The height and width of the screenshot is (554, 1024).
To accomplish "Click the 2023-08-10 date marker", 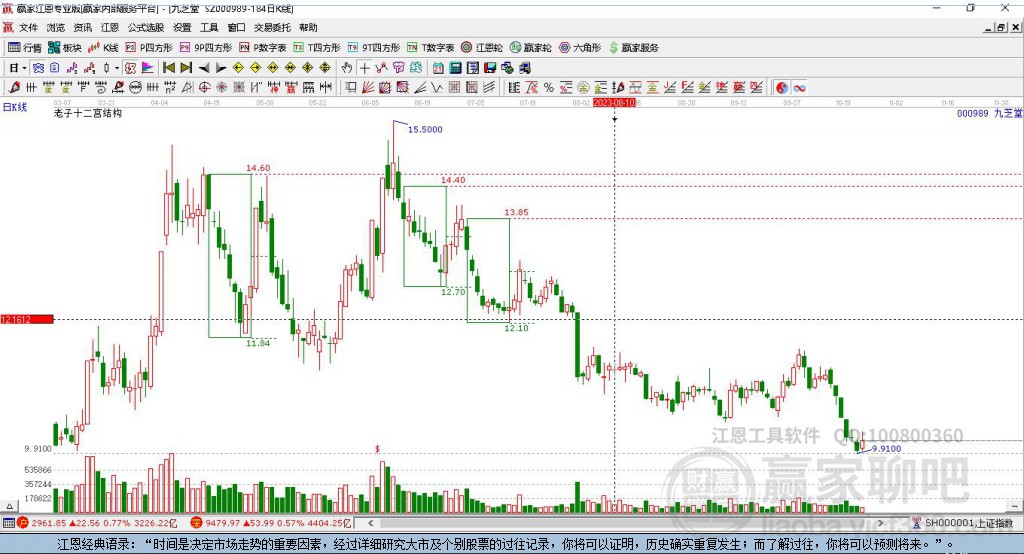I will tap(614, 103).
